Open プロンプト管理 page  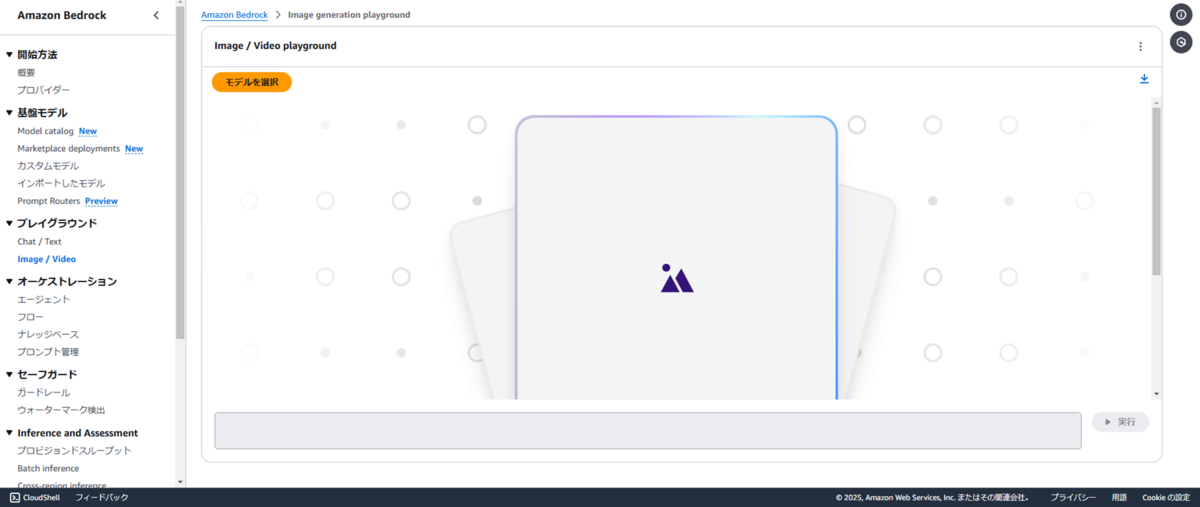point(48,352)
